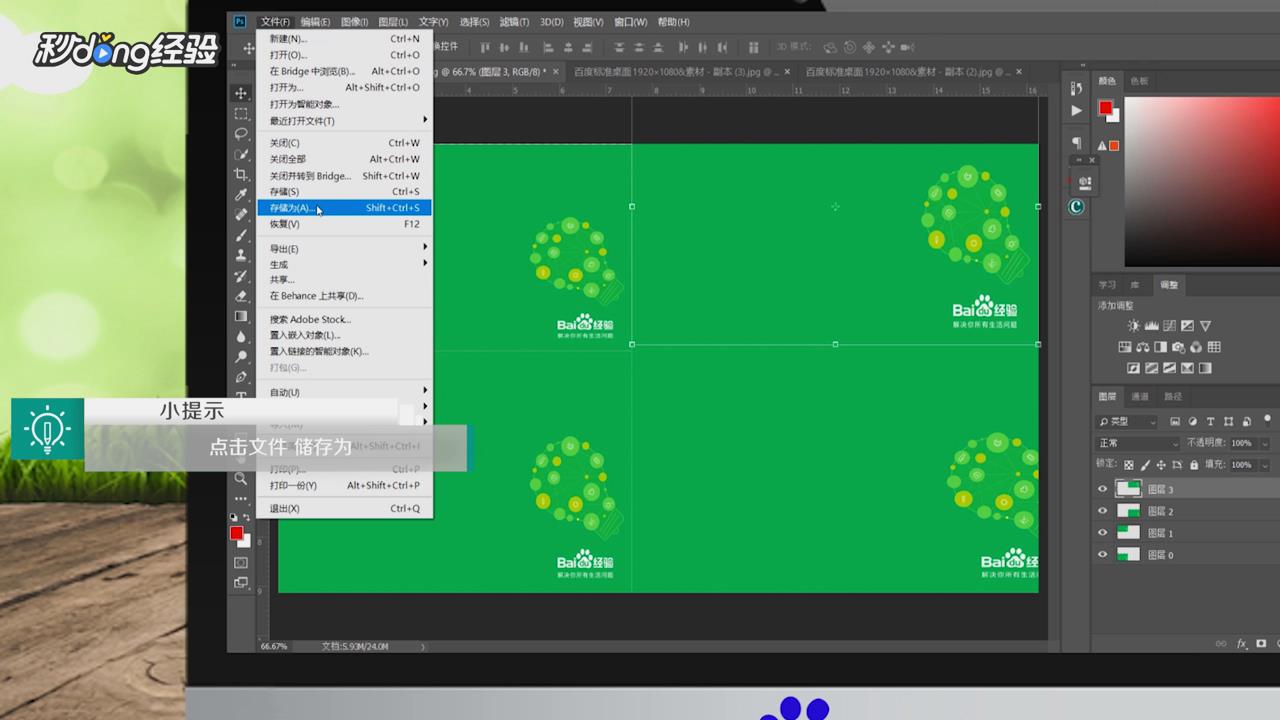
Task: Select the Rectangular Marquee tool
Action: click(x=241, y=113)
